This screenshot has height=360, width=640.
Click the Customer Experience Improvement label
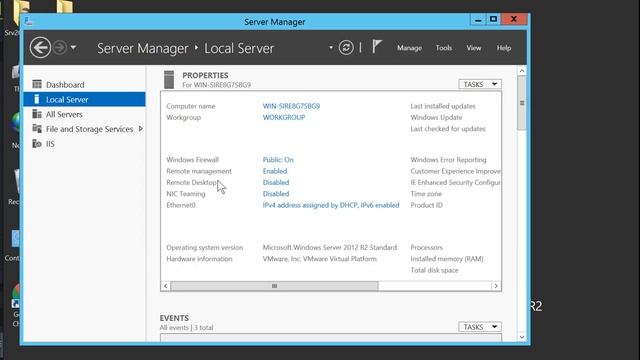click(x=456, y=171)
